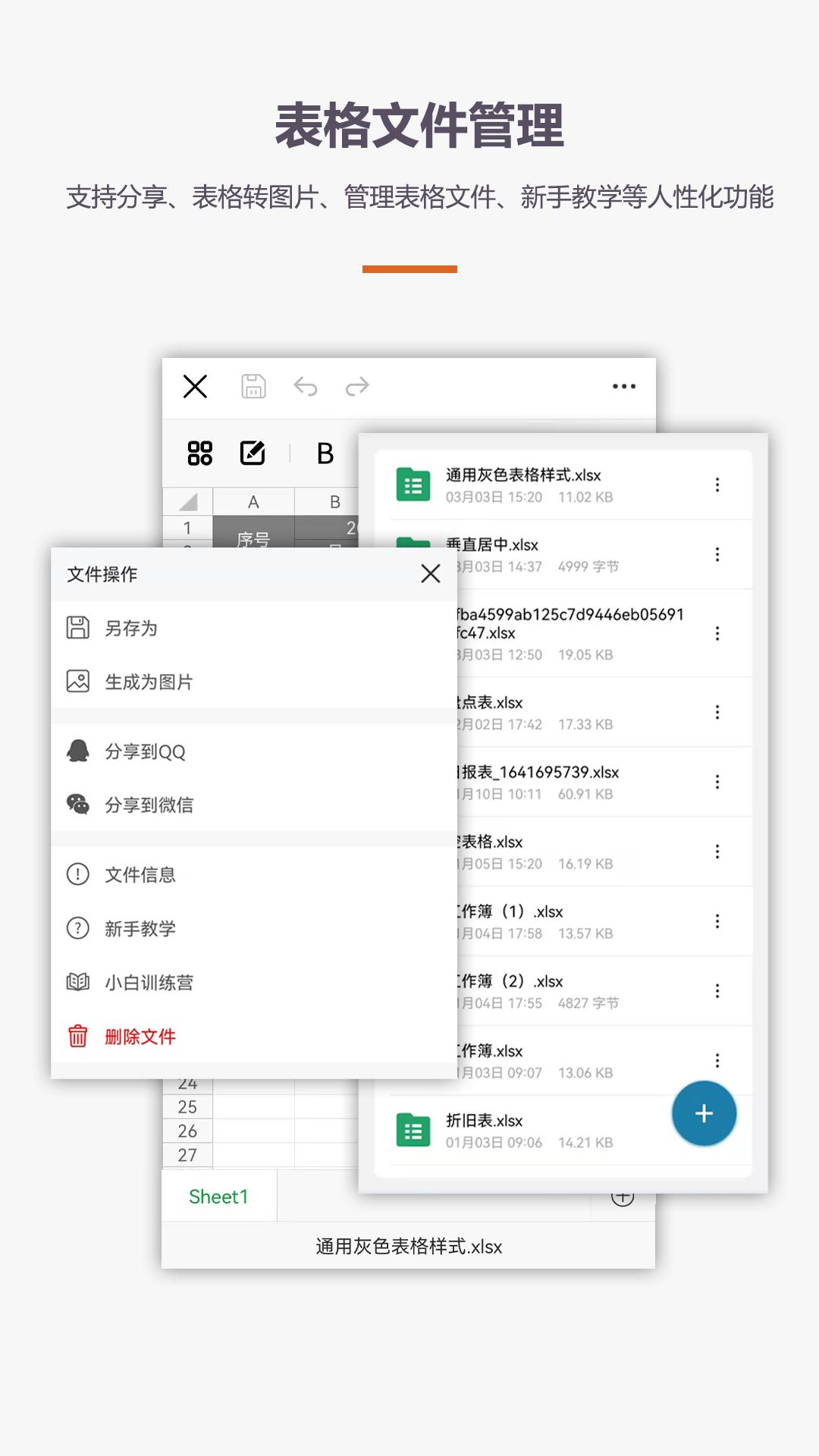
Task: Redo the last spreadsheet action
Action: pyautogui.click(x=357, y=387)
